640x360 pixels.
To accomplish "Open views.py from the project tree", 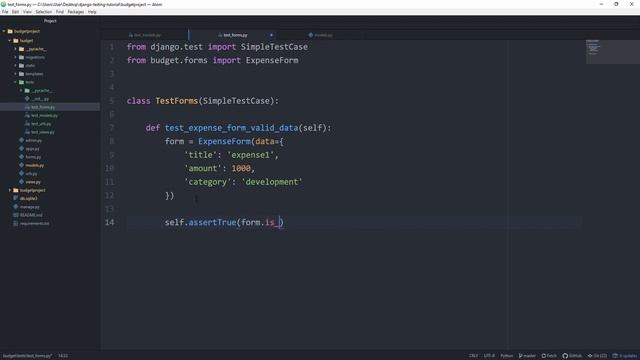I will 33,182.
